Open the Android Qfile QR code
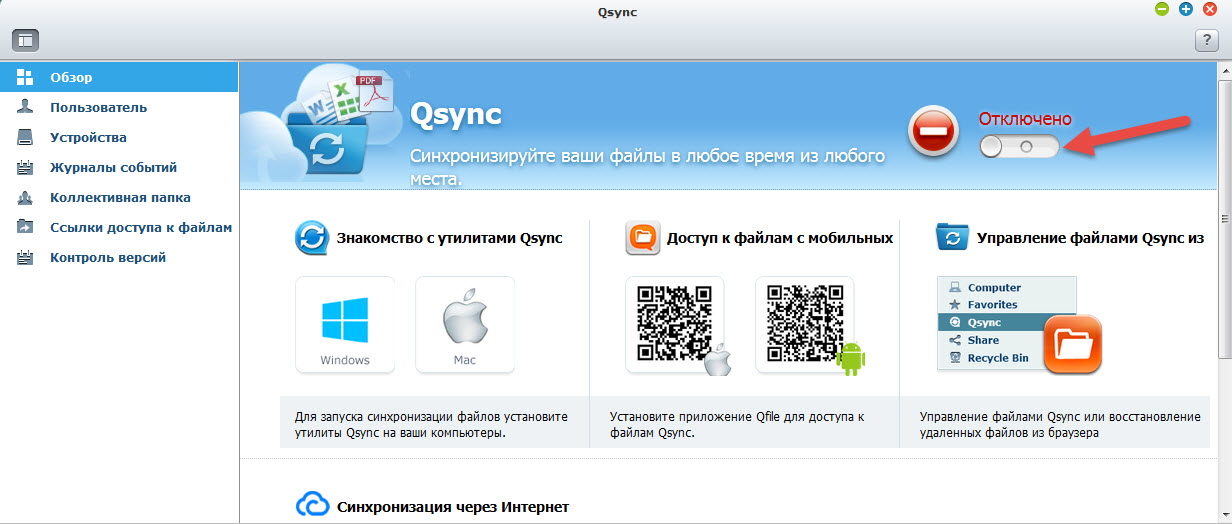This screenshot has width=1232, height=524. (x=806, y=325)
